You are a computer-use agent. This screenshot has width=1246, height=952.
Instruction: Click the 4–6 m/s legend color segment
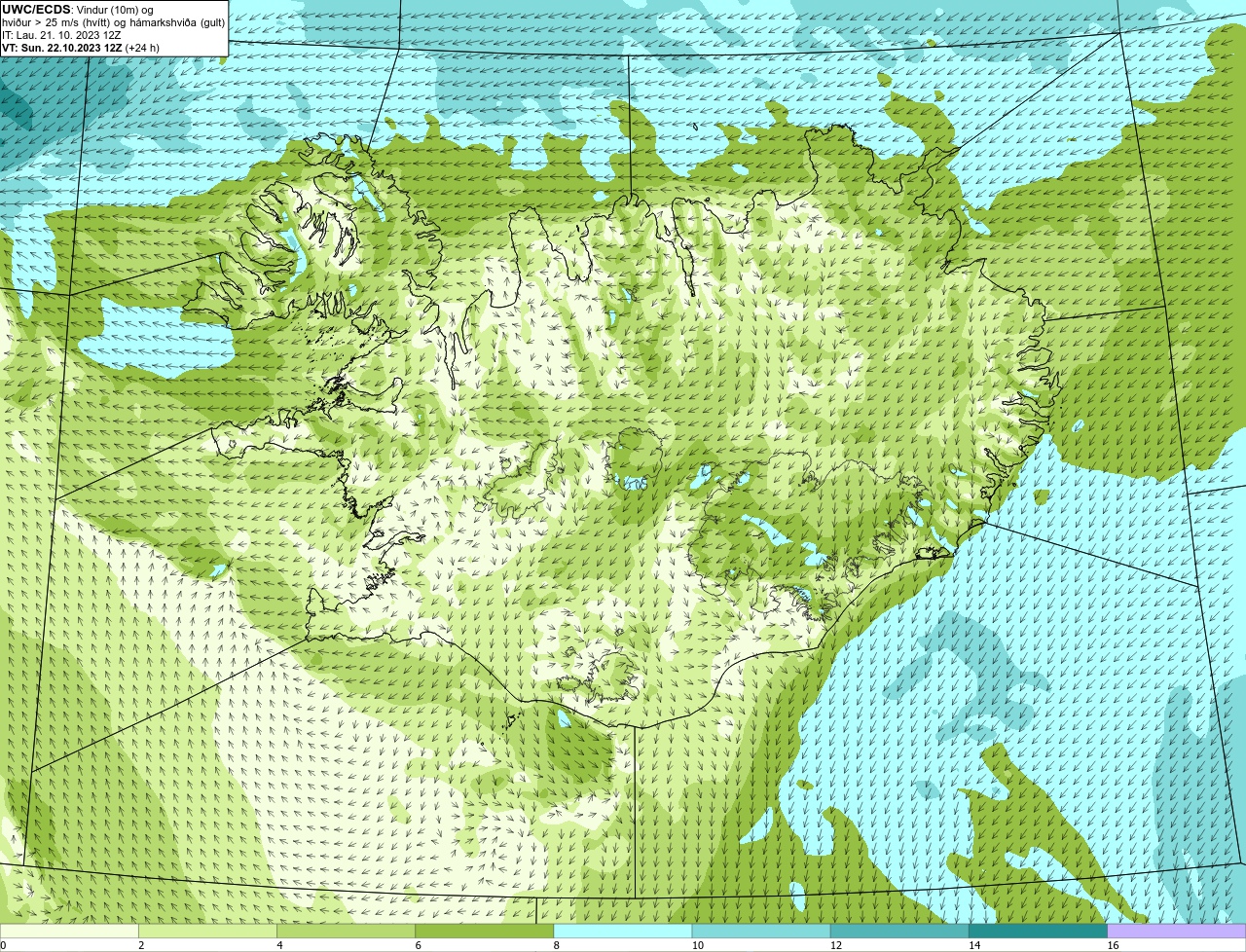[346, 931]
